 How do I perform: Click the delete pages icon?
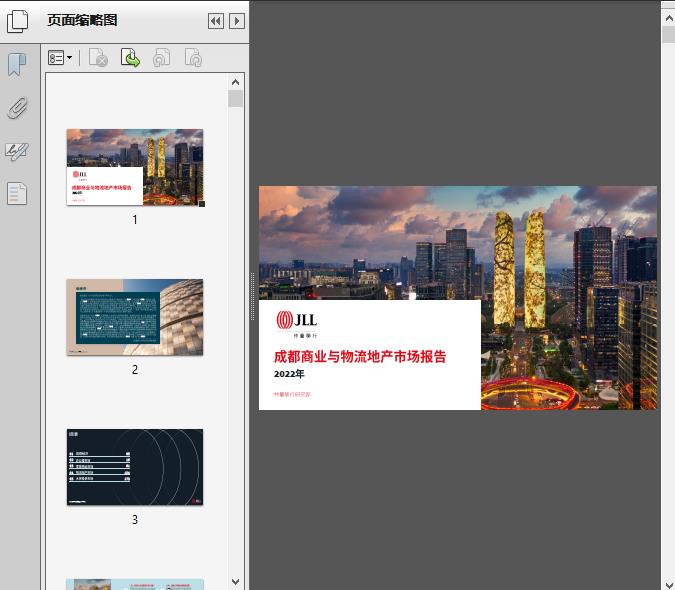(x=98, y=58)
